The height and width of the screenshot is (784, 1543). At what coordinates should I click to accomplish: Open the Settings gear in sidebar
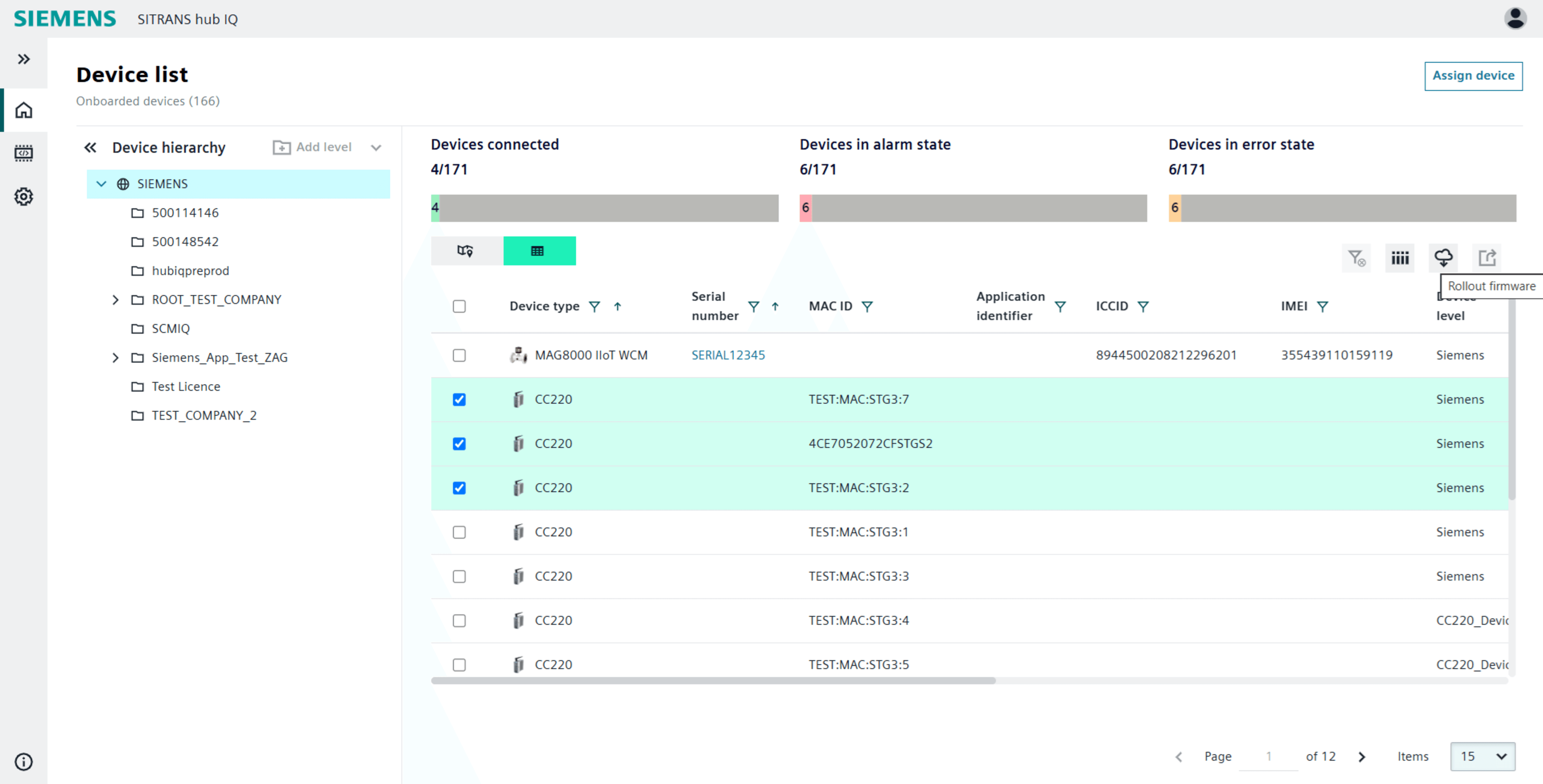point(23,196)
